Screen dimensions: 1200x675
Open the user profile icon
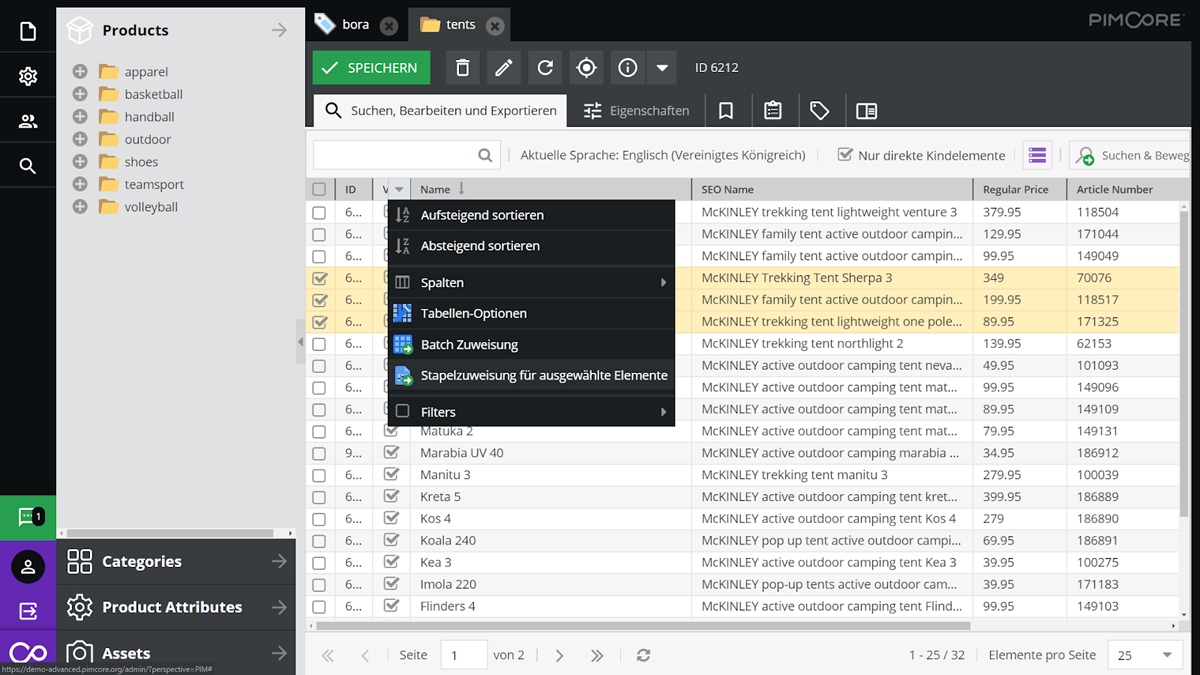click(x=28, y=567)
